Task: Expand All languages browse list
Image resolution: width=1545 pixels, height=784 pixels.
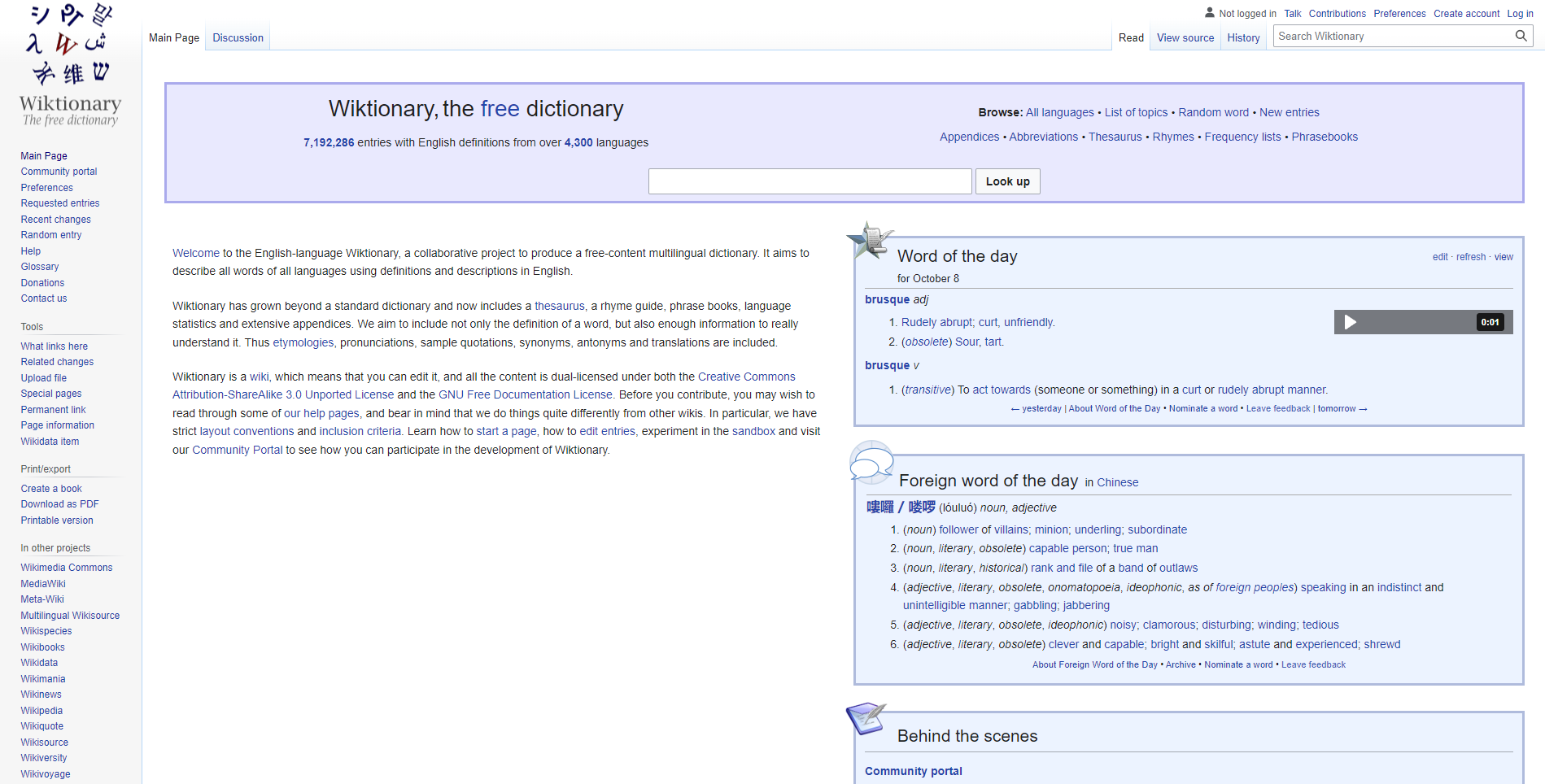Action: click(1060, 112)
